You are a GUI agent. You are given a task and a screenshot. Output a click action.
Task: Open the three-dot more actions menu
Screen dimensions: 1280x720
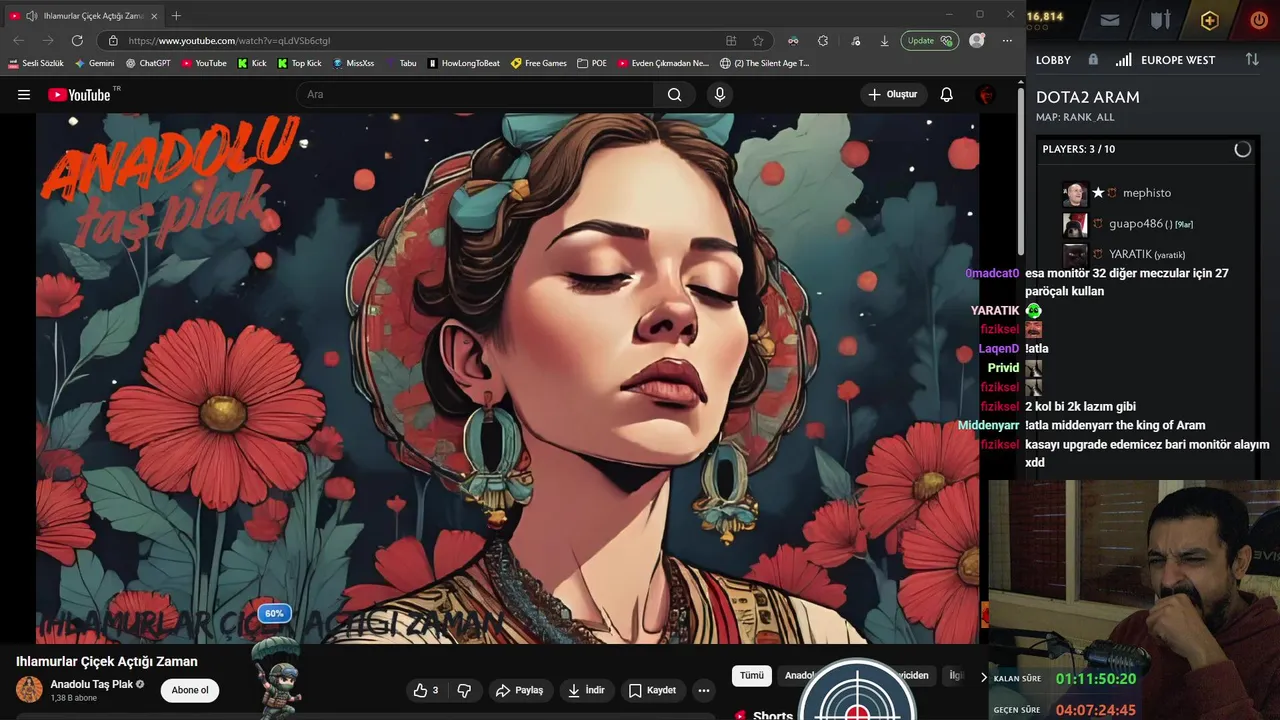coord(704,690)
